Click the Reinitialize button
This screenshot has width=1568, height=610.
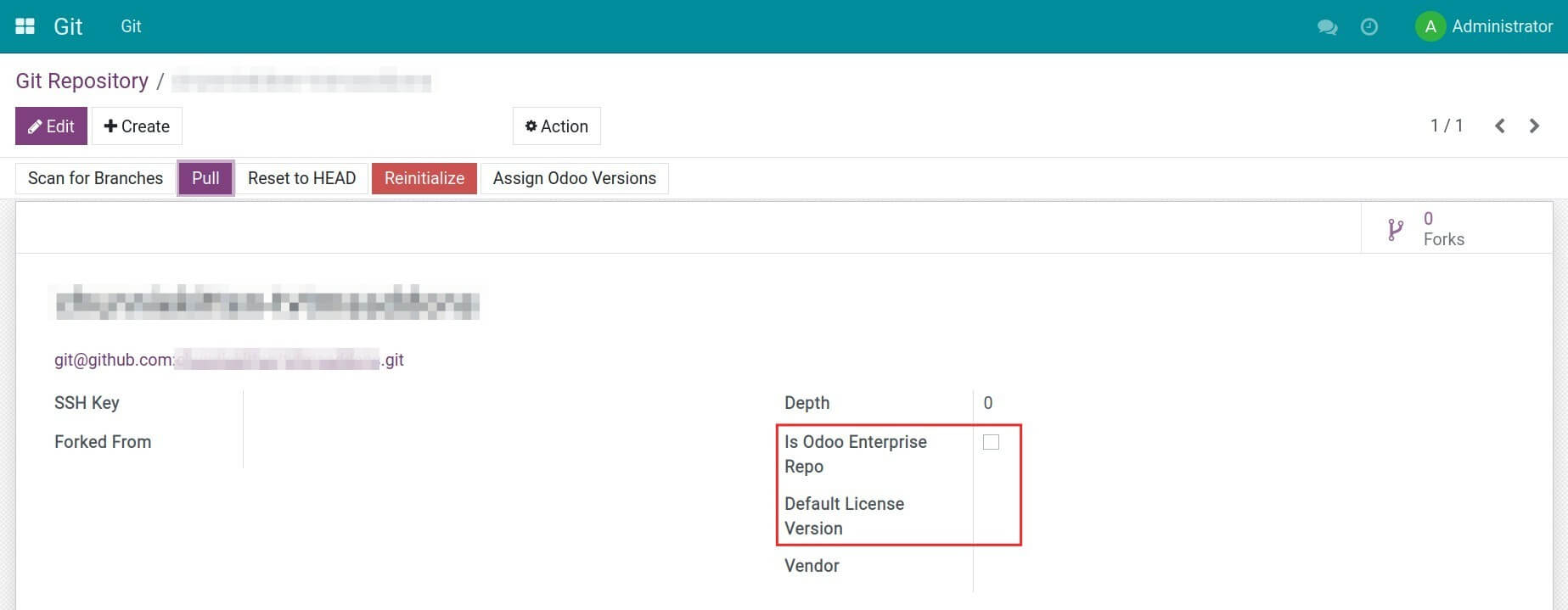point(424,178)
